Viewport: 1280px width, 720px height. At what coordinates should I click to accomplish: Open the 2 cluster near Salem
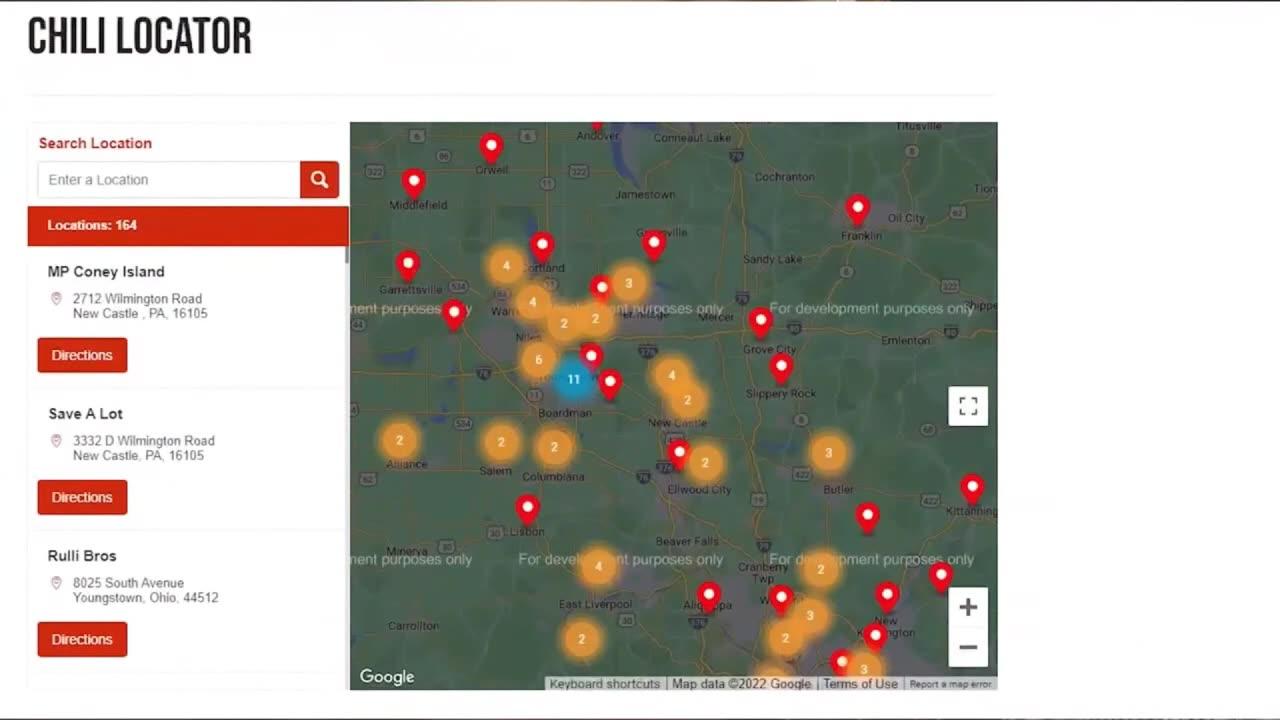point(501,442)
